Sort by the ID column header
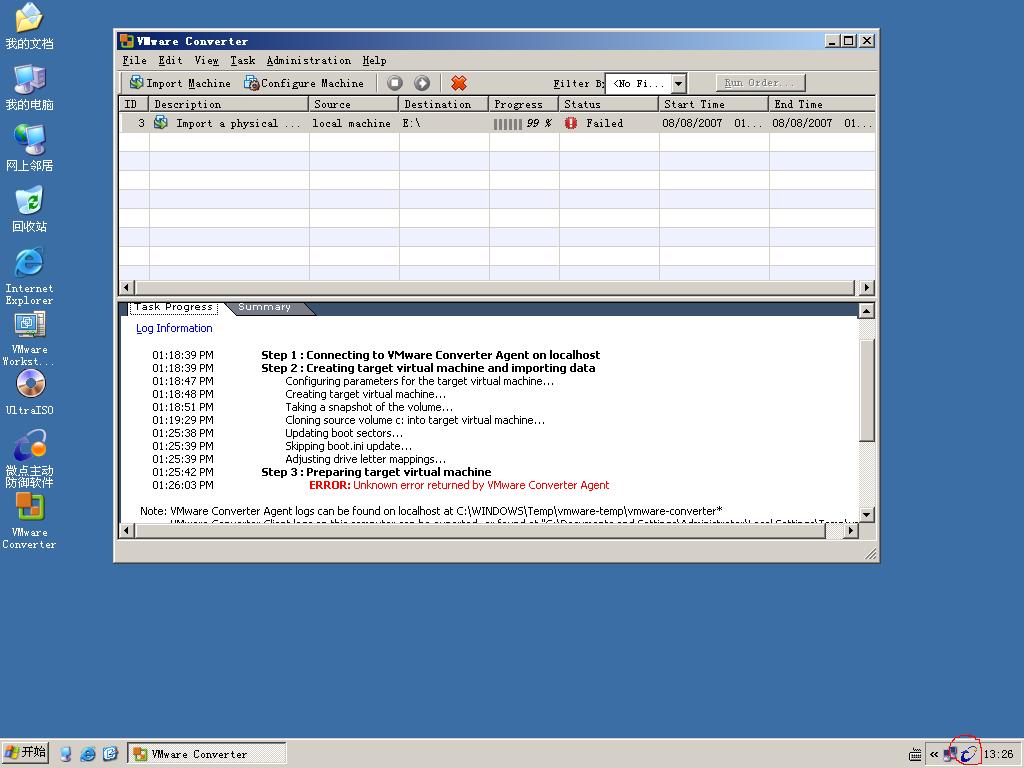The width and height of the screenshot is (1024, 768). pyautogui.click(x=134, y=104)
